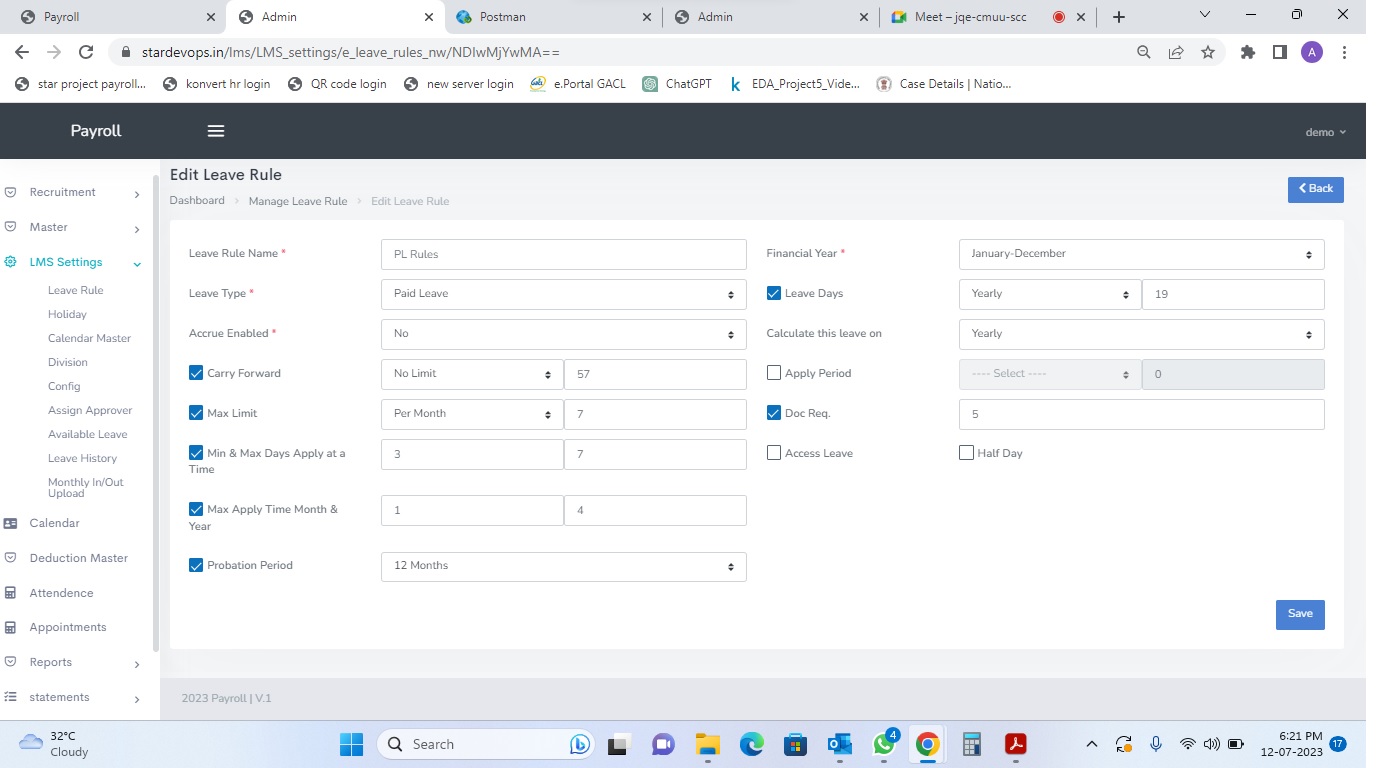Image resolution: width=1376 pixels, height=768 pixels.
Task: Click the LMS Settings gear icon
Action: click(11, 262)
